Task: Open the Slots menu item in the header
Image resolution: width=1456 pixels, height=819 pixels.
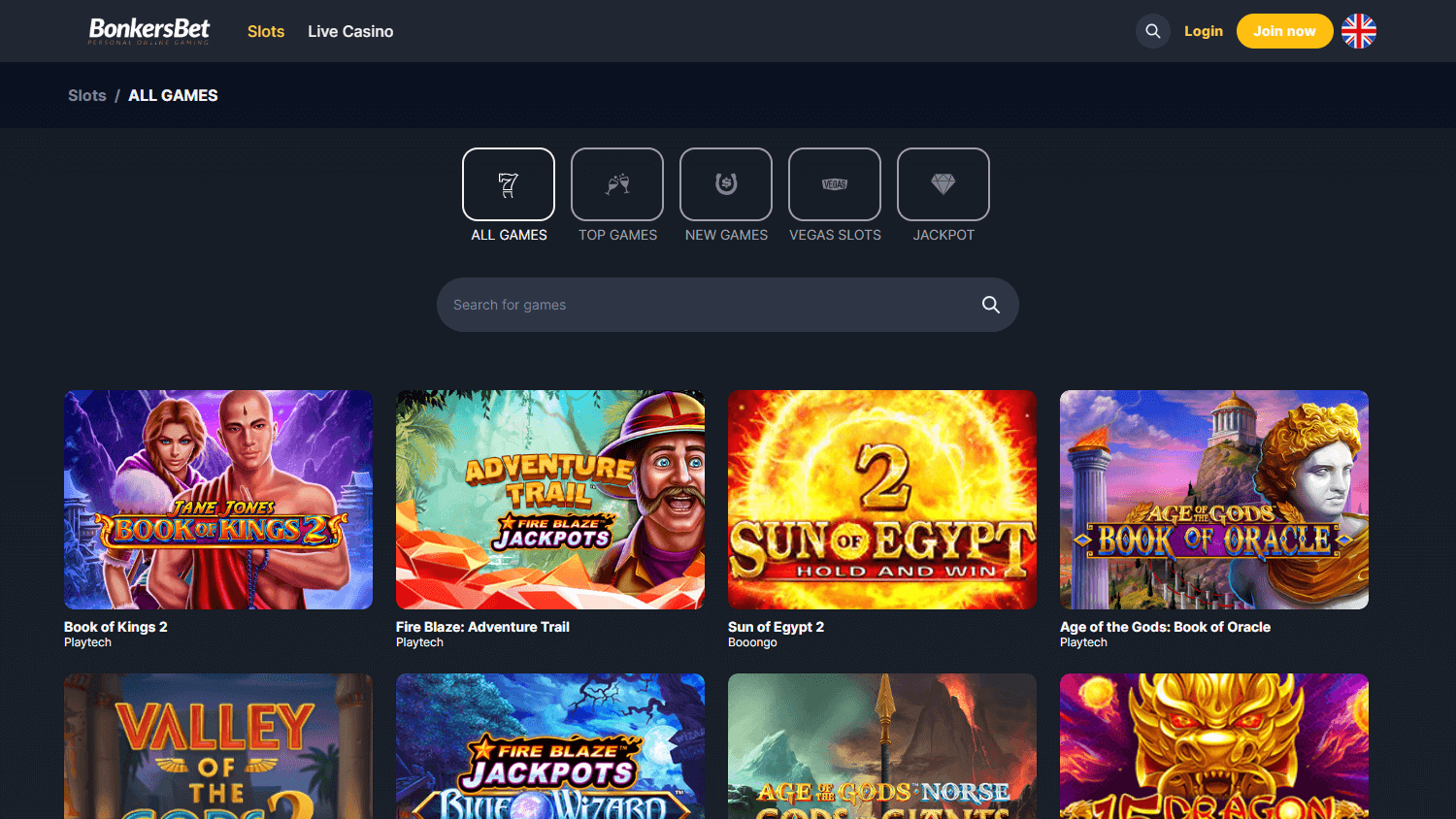Action: pyautogui.click(x=266, y=31)
